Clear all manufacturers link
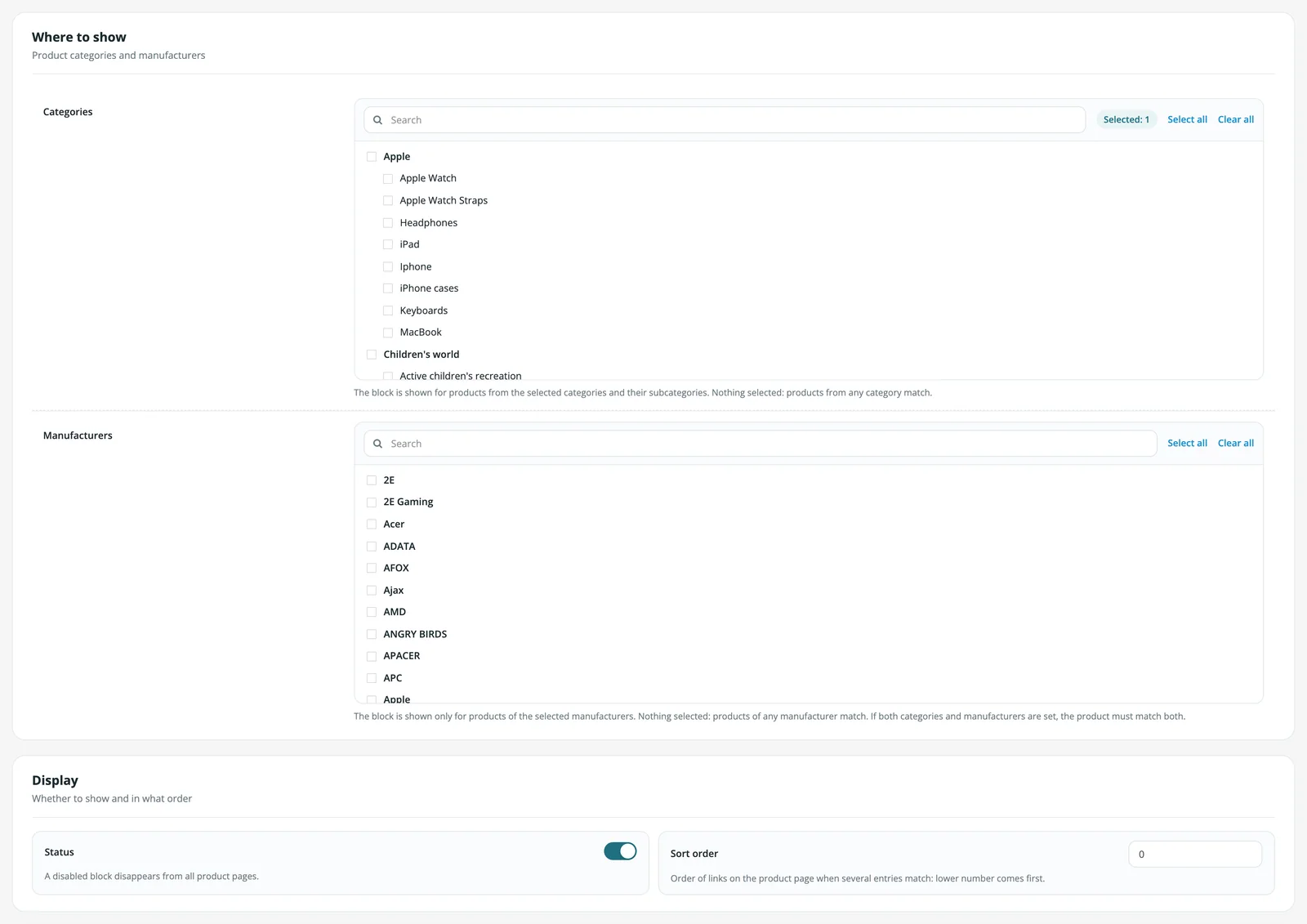Image resolution: width=1307 pixels, height=924 pixels. click(x=1235, y=443)
